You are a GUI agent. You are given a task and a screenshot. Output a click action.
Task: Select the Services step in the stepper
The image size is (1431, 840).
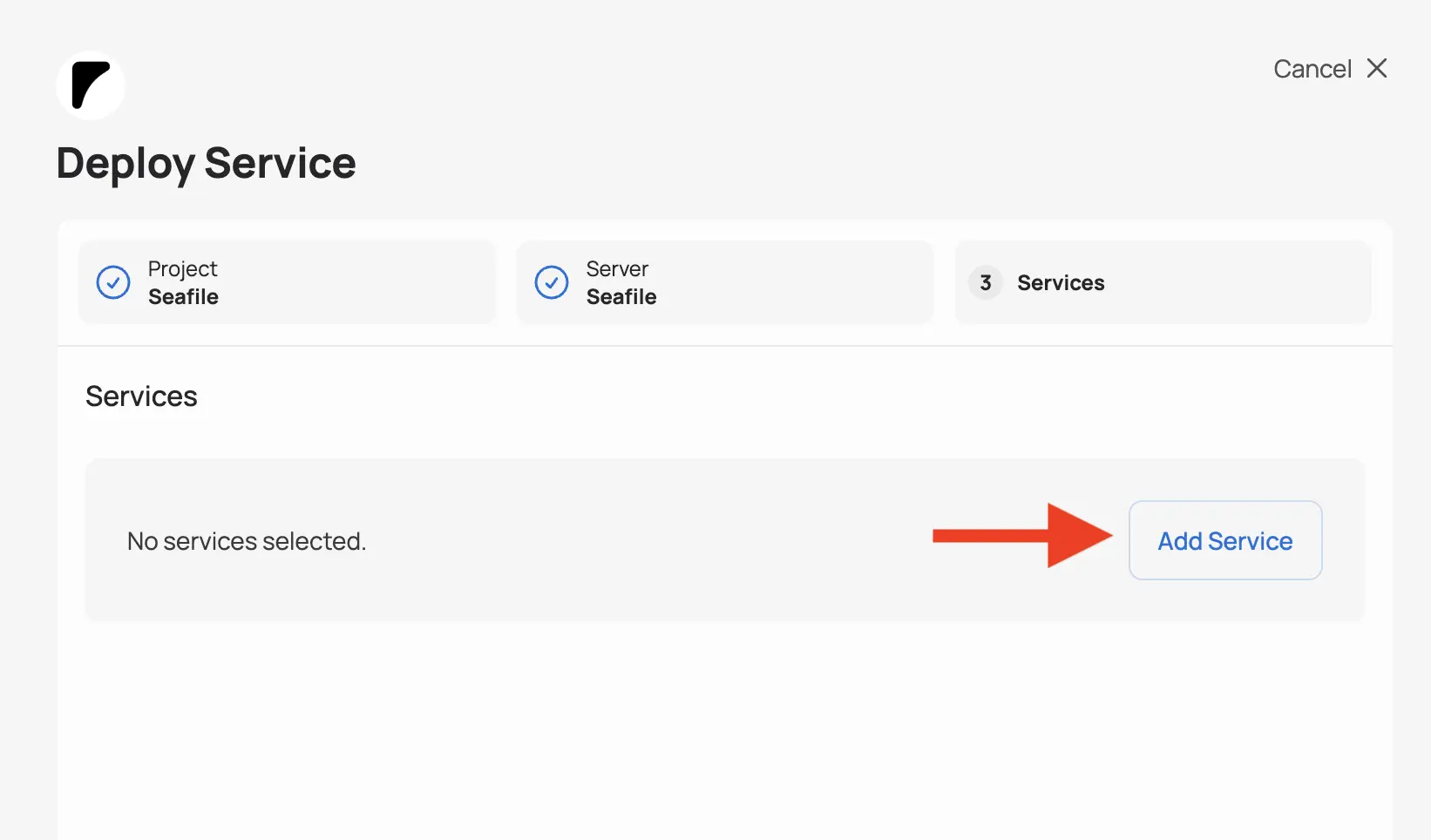click(x=1163, y=281)
